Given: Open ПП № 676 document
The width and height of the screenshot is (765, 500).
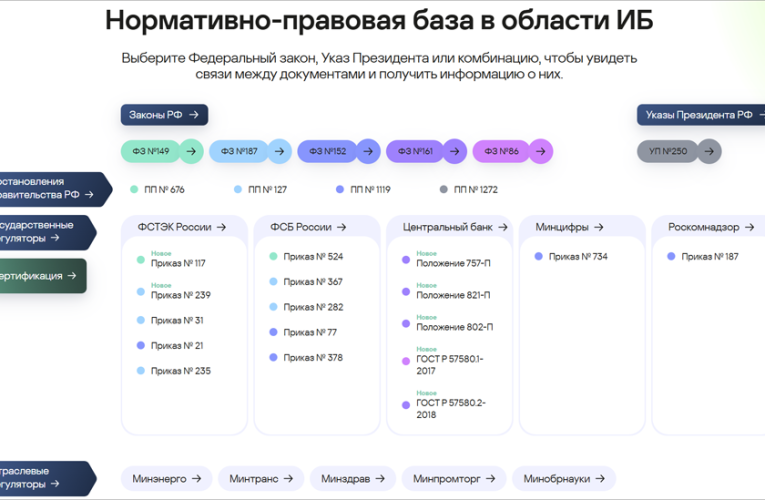Looking at the screenshot, I should (x=158, y=189).
